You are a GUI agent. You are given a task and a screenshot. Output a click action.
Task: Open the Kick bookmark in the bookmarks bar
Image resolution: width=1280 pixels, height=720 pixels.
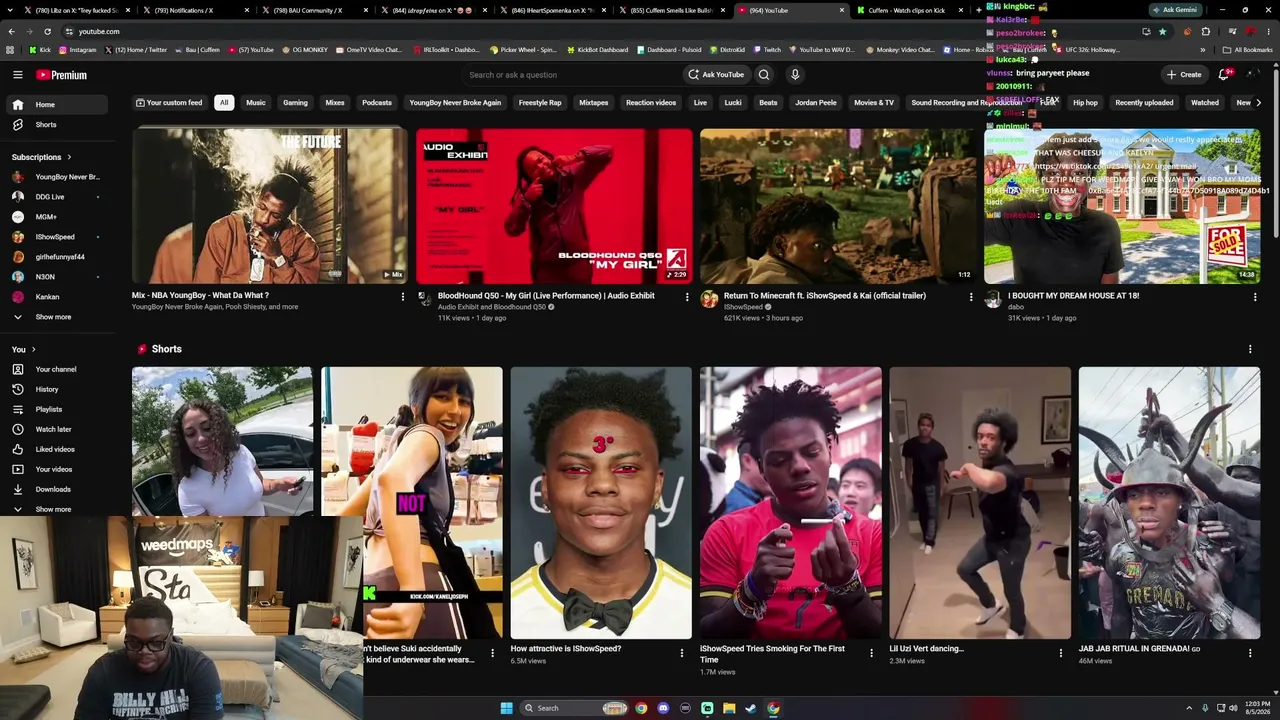click(x=40, y=50)
